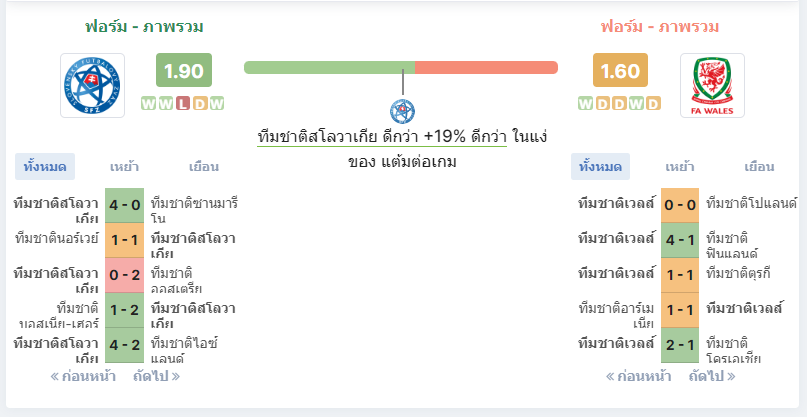Click the green 1.90 points rating badge
Image resolution: width=807 pixels, height=417 pixels.
click(184, 71)
